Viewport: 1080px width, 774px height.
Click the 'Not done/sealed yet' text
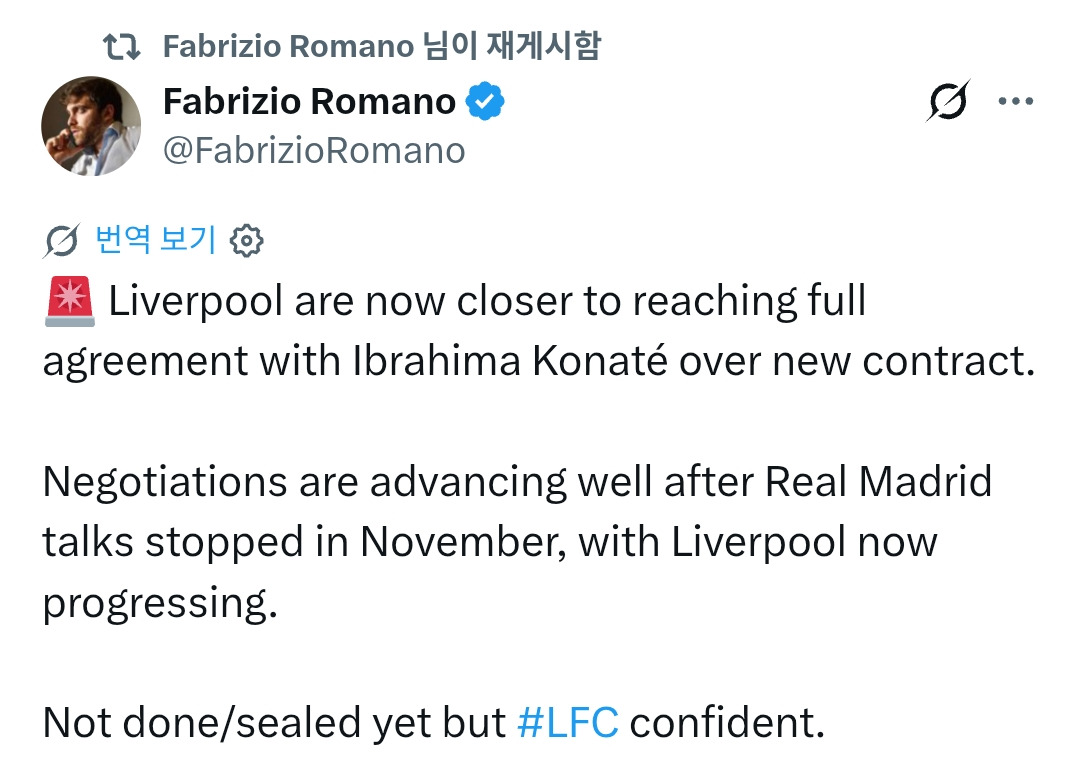point(274,722)
